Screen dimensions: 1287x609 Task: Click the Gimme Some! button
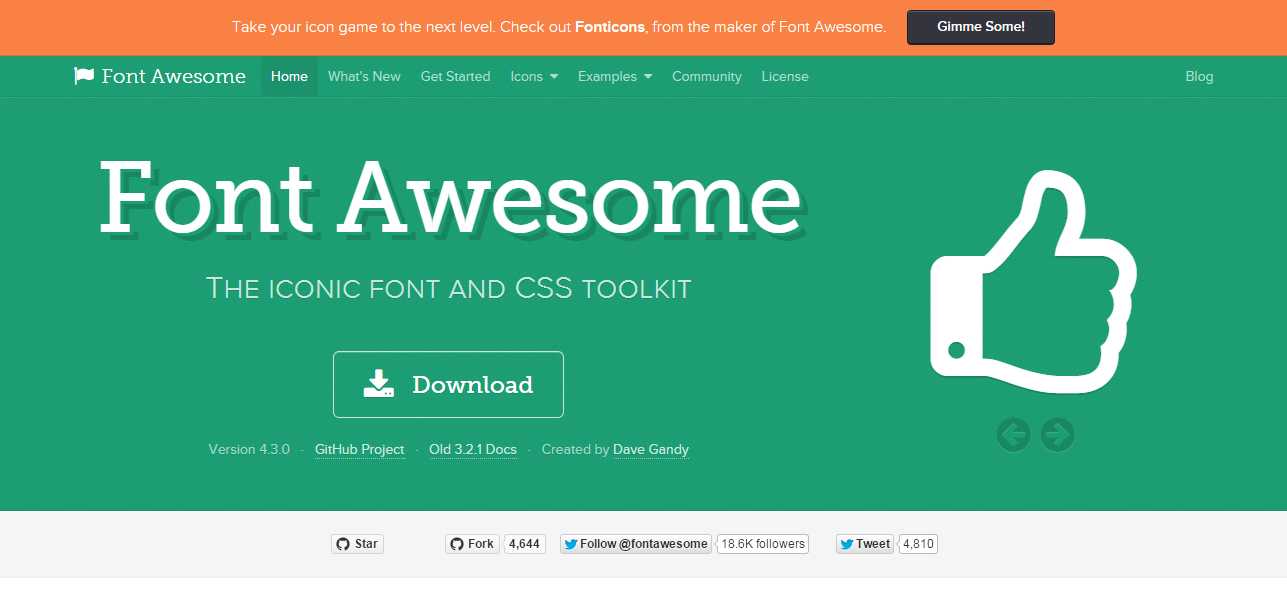coord(981,27)
